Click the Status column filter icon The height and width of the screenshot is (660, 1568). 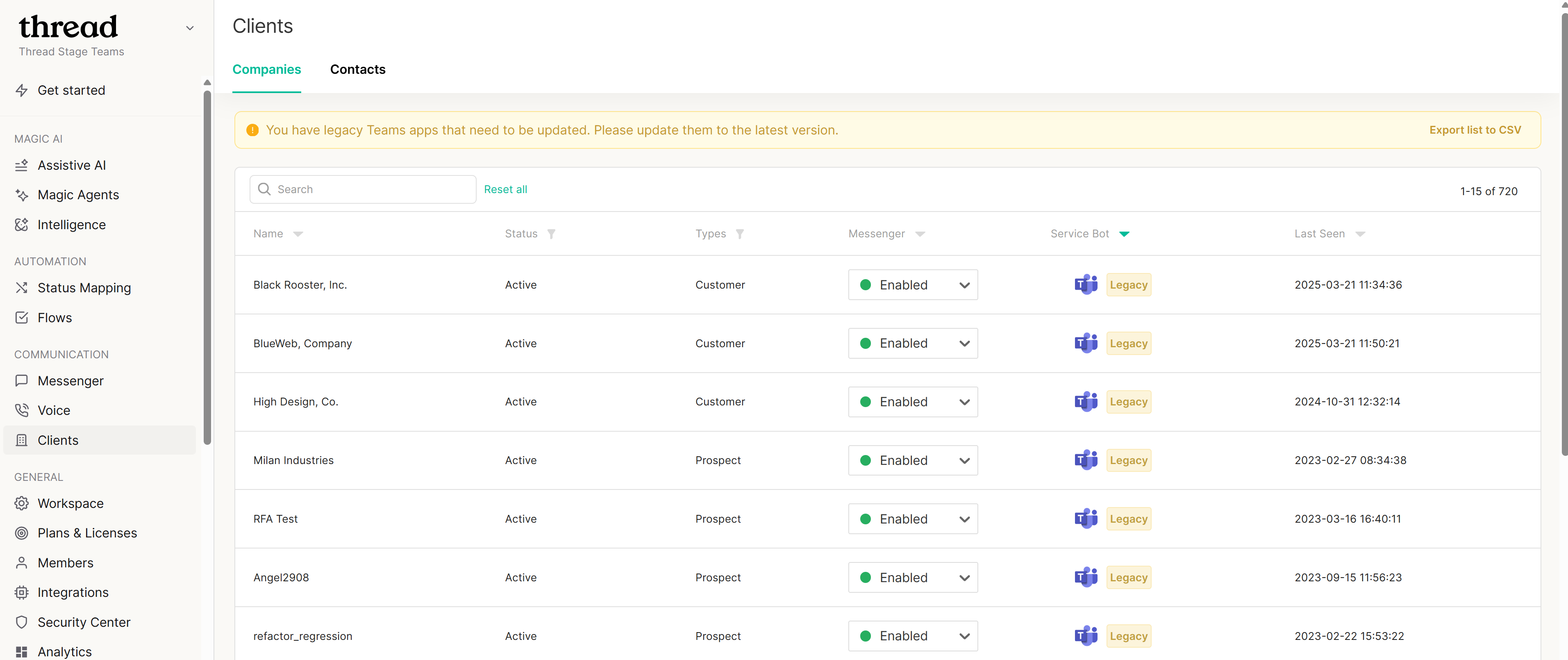(551, 234)
